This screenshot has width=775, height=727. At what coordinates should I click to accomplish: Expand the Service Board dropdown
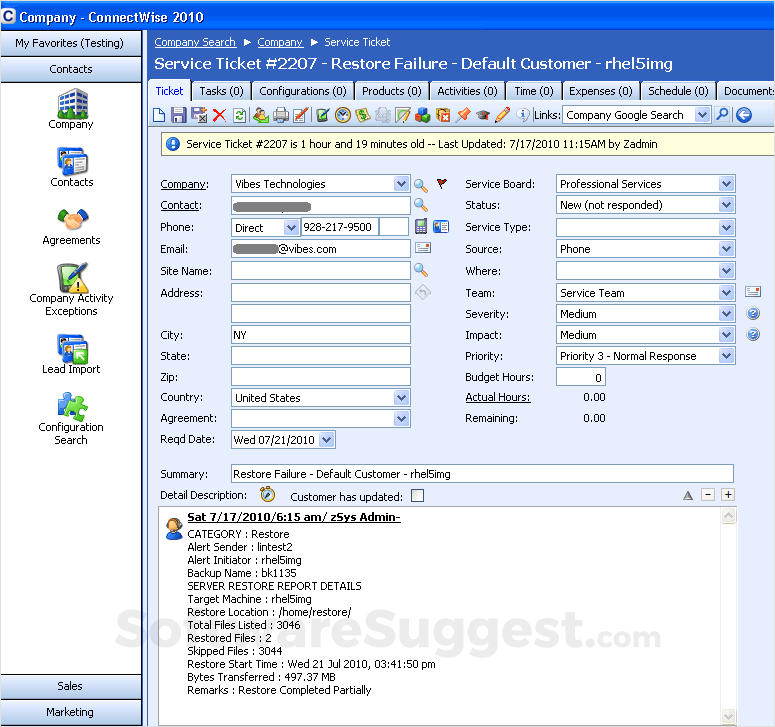pos(726,184)
